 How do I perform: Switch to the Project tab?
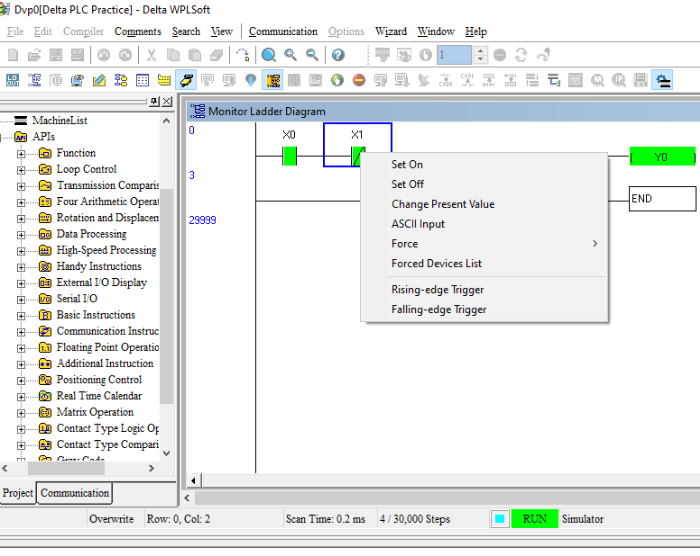[18, 493]
